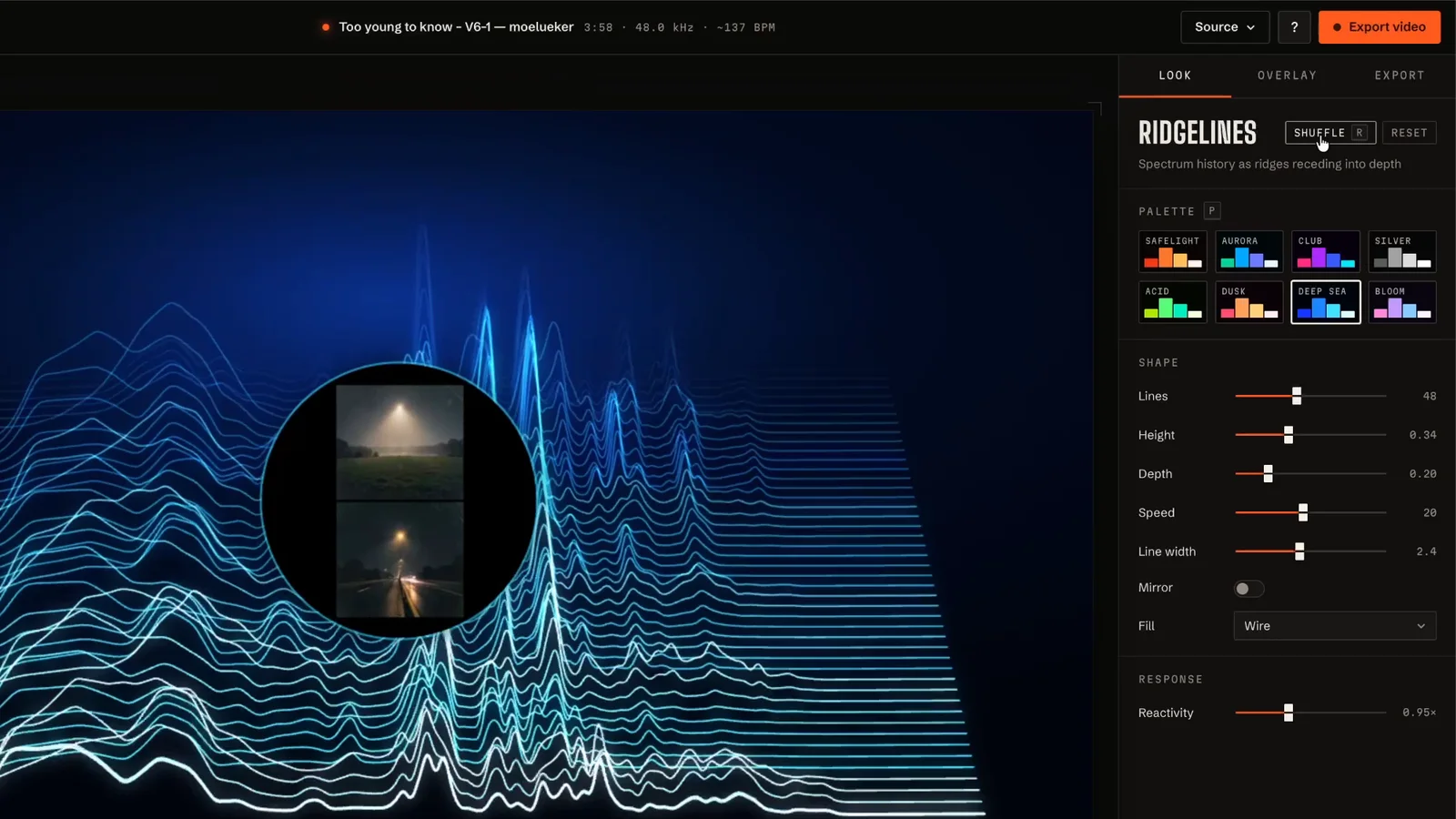Select the Safelight palette
The width and height of the screenshot is (1456, 819).
click(x=1173, y=251)
